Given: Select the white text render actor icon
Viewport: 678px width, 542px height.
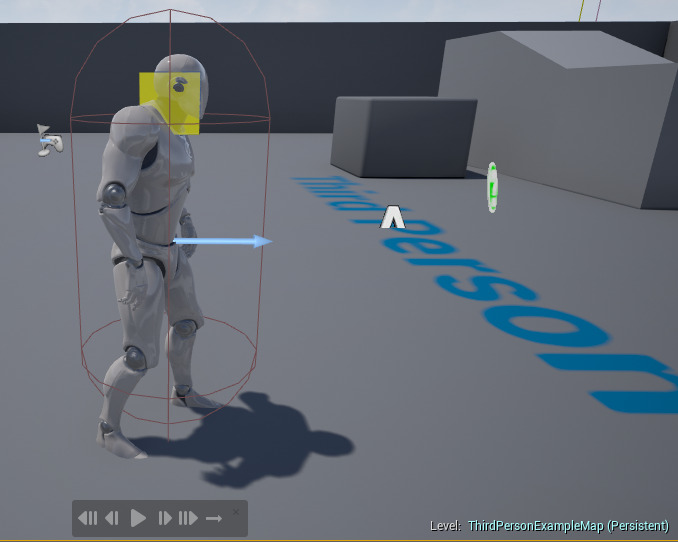Looking at the screenshot, I should (x=392, y=217).
